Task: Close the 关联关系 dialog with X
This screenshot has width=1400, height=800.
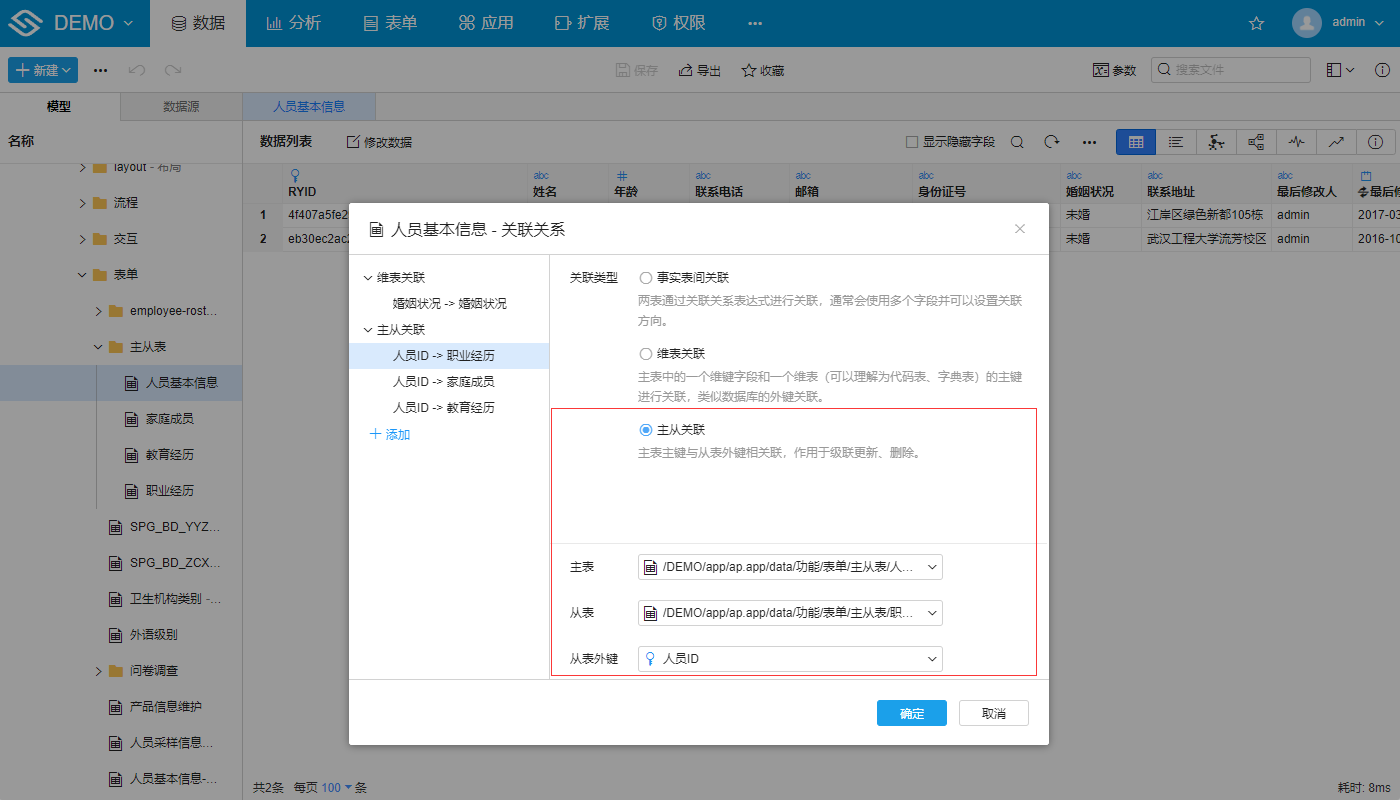Action: point(1020,229)
